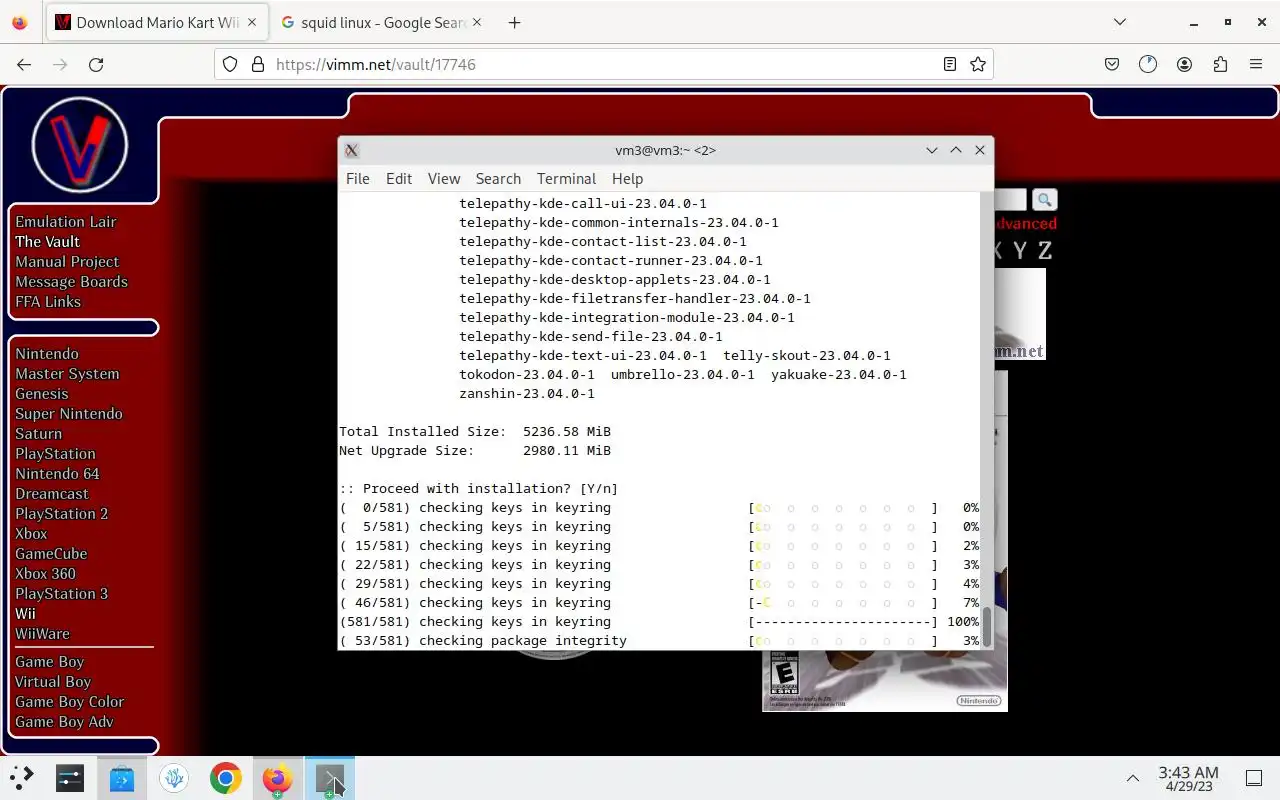Select GameCube in sidebar
The image size is (1280, 800).
pos(51,554)
